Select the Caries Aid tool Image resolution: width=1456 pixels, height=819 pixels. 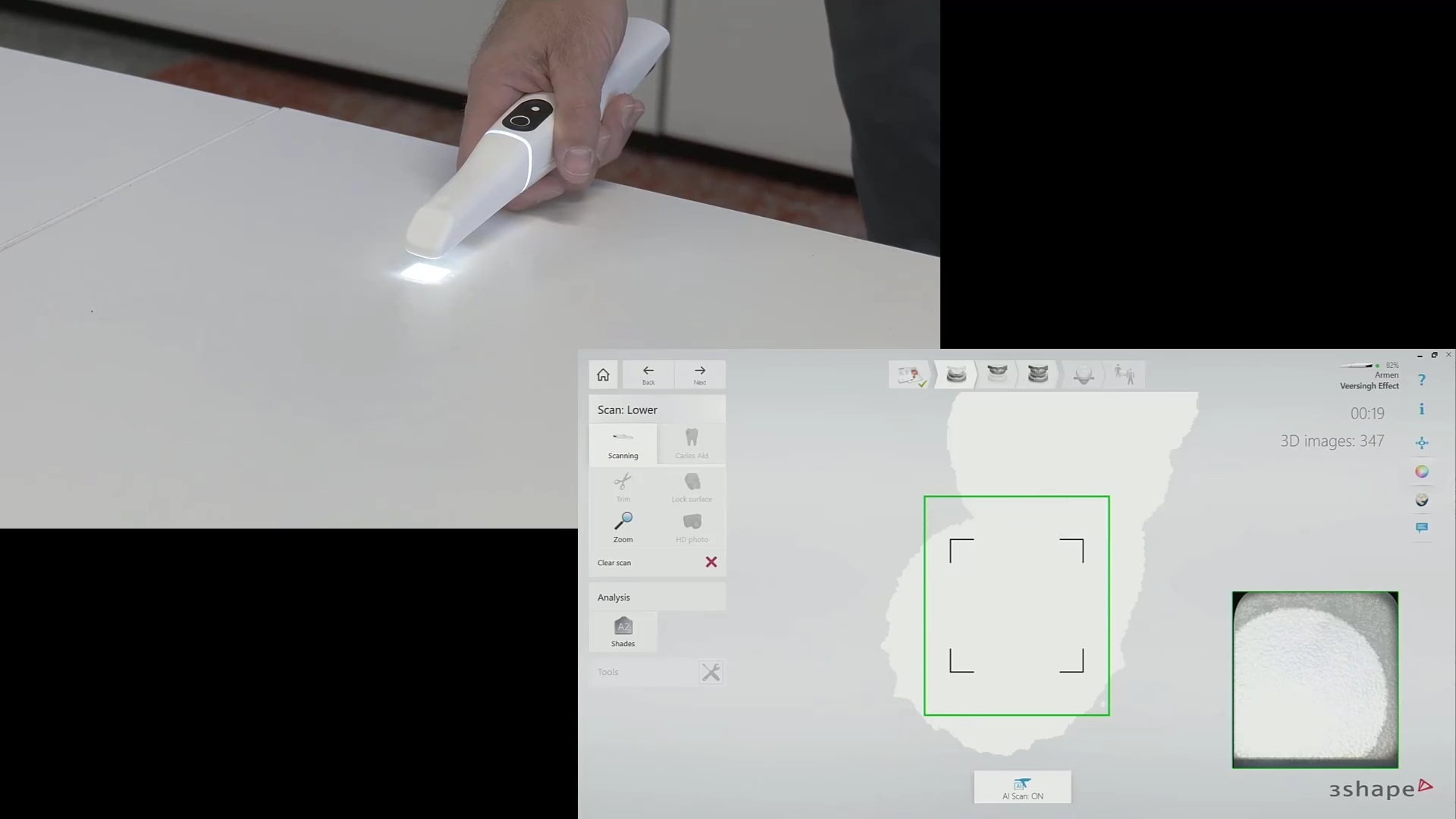(x=691, y=443)
